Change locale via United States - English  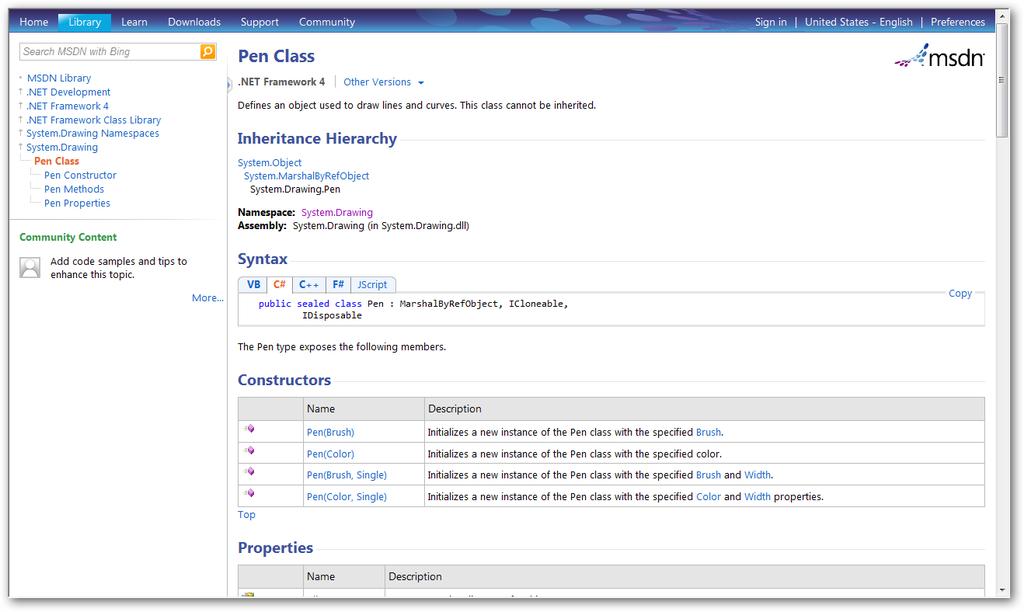859,22
